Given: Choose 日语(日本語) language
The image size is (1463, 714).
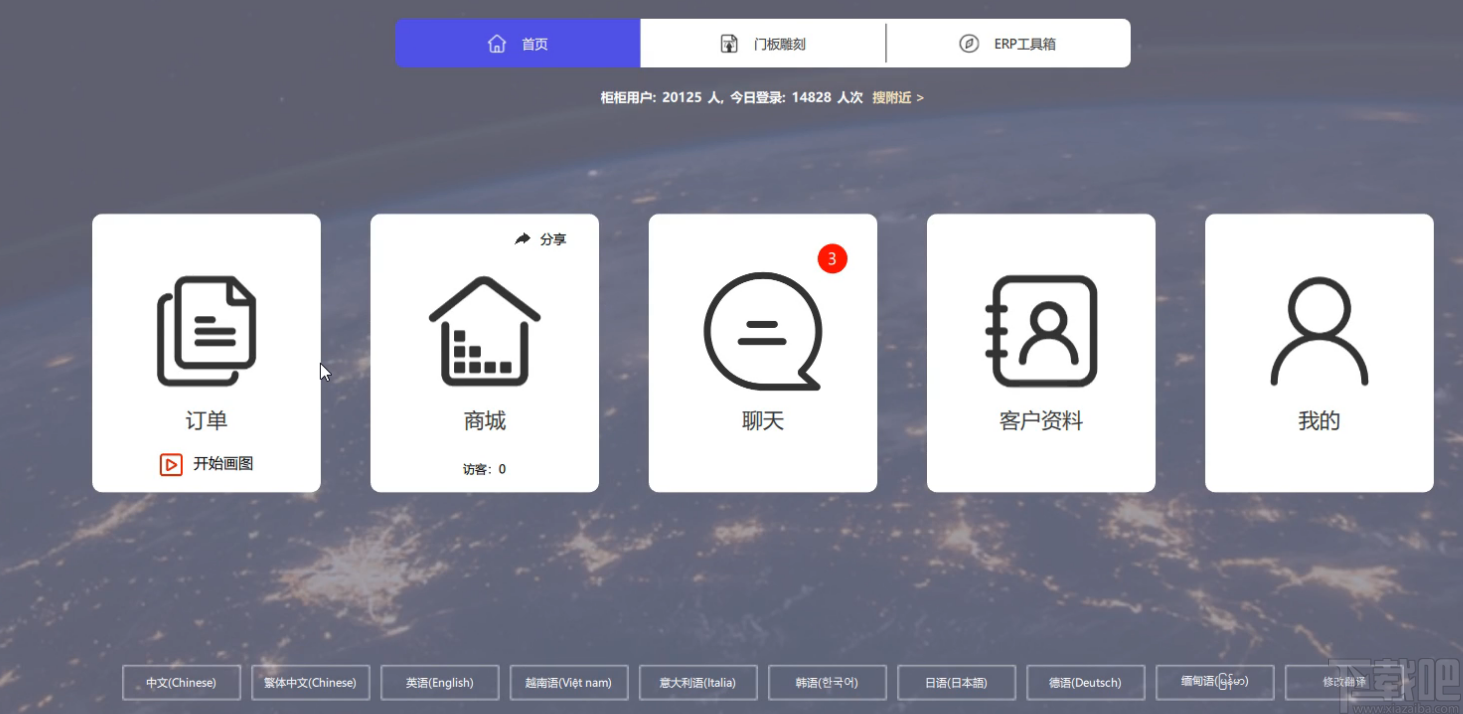Looking at the screenshot, I should (x=956, y=683).
